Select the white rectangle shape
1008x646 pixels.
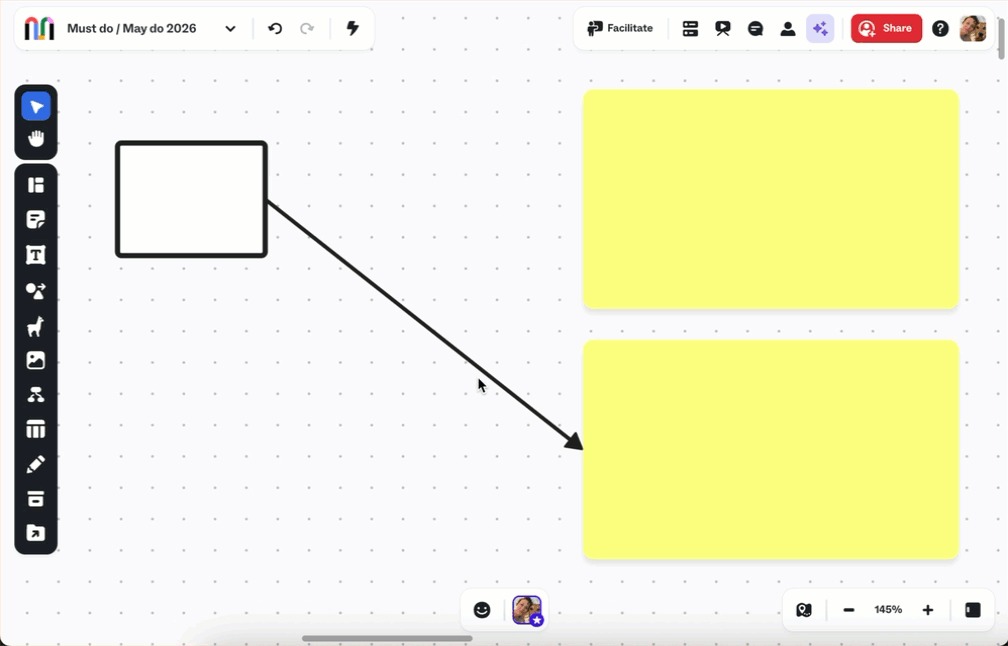(x=192, y=199)
